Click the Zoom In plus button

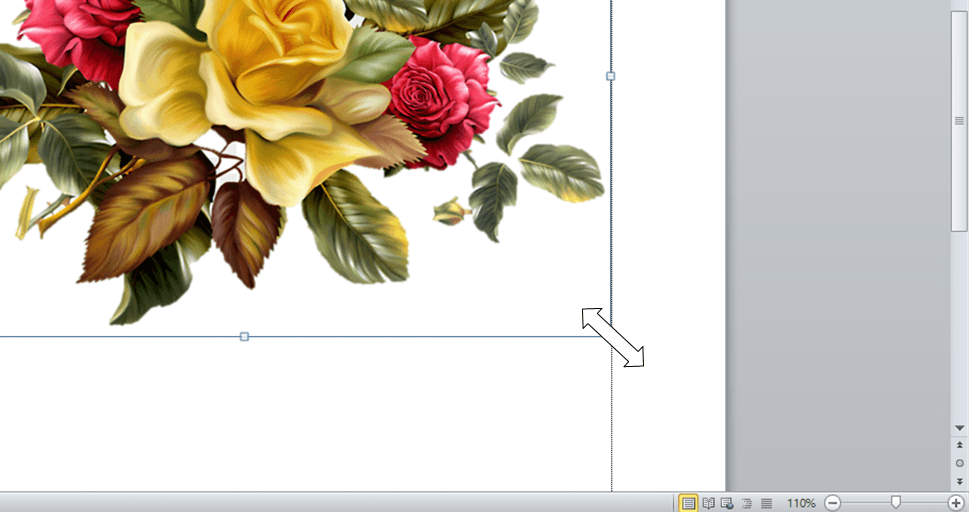(x=956, y=503)
